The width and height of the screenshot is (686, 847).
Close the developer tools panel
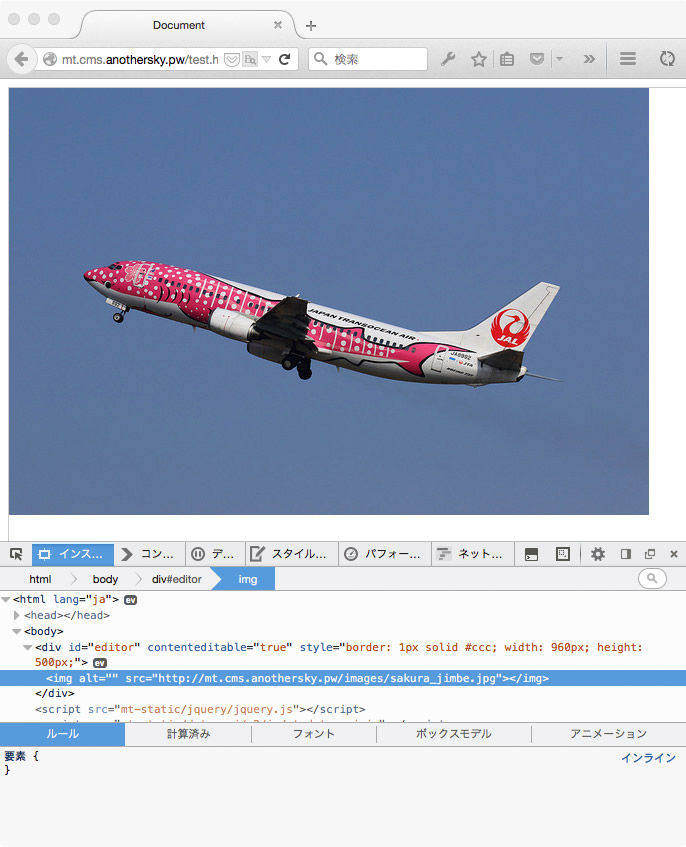pos(674,554)
